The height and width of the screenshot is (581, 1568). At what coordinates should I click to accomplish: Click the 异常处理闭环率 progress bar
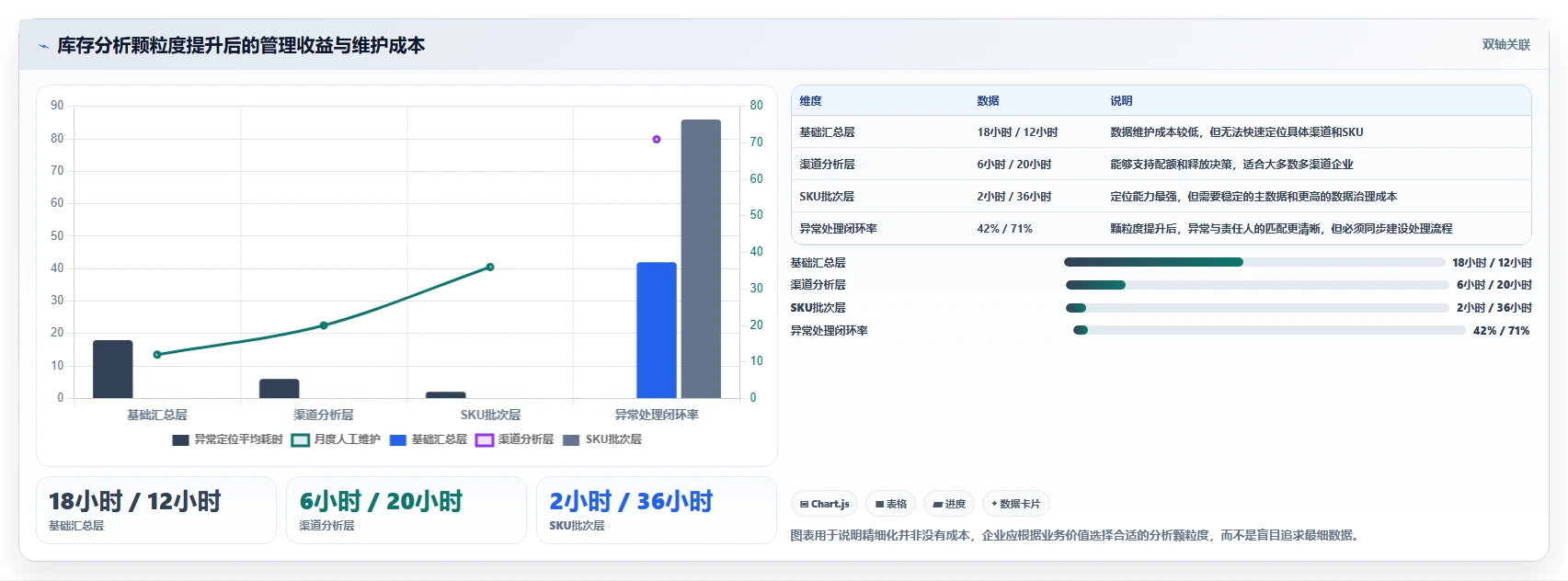[1269, 330]
